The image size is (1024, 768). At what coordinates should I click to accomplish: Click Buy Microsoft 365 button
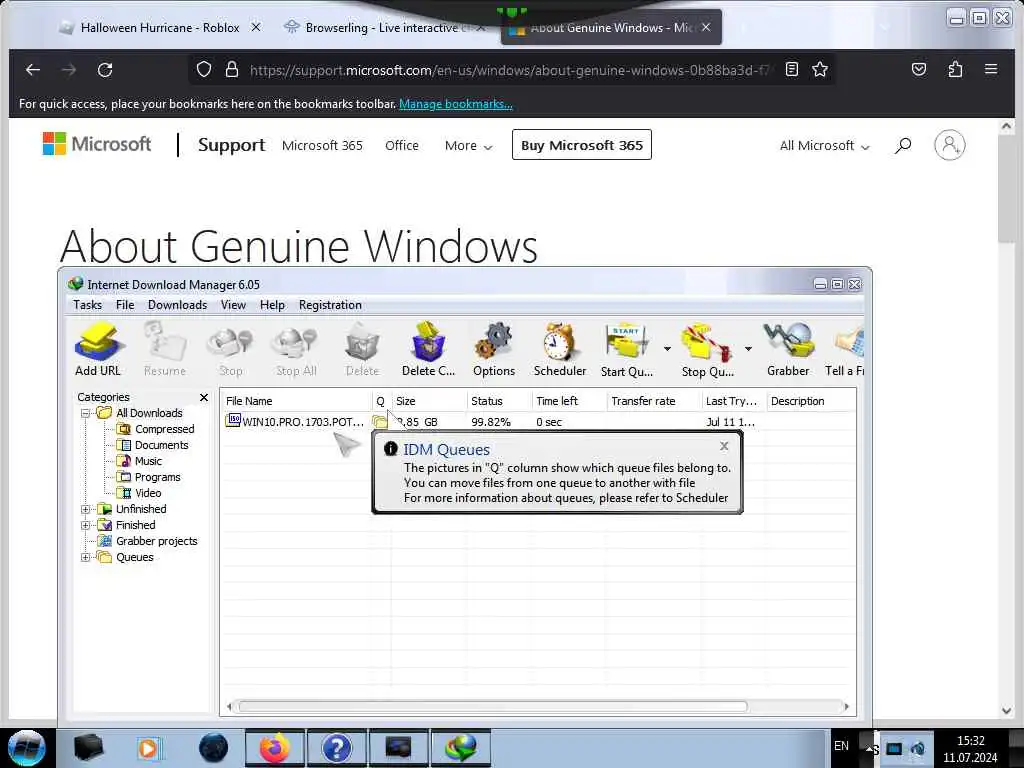pos(581,145)
